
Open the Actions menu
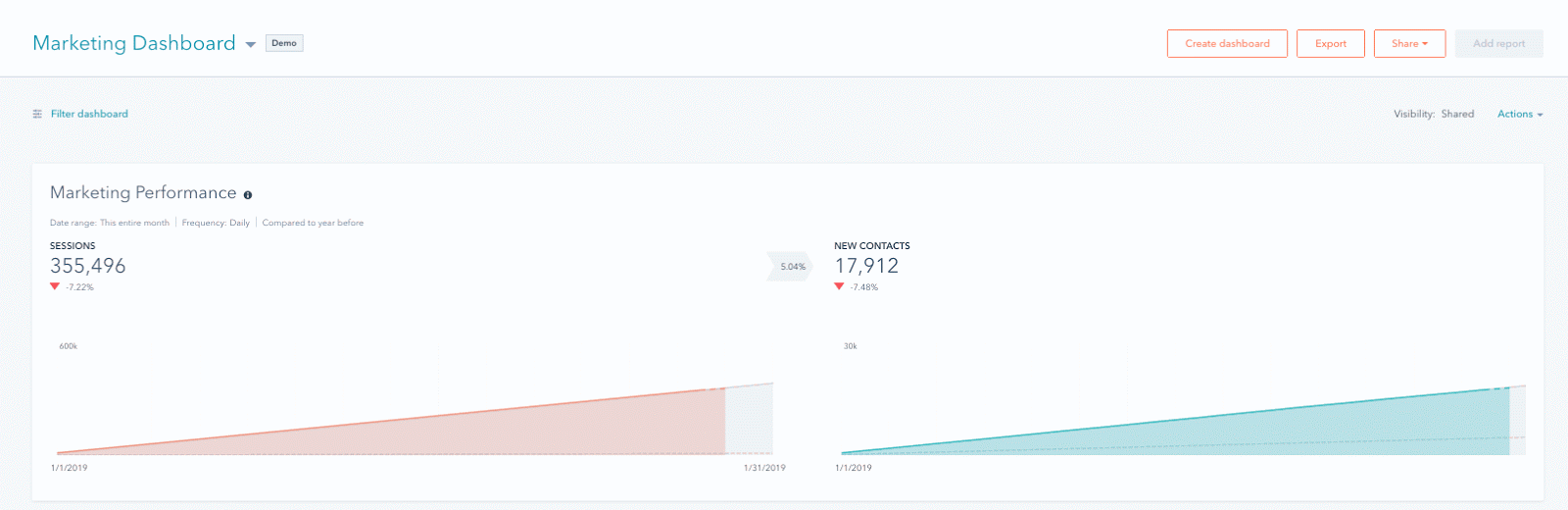click(1519, 114)
